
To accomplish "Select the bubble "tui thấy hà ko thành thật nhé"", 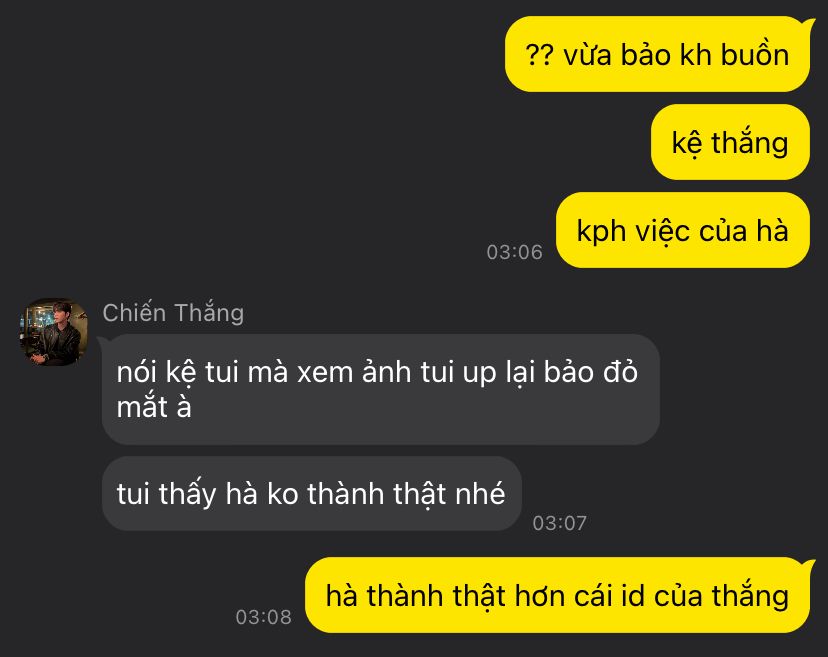I will [312, 493].
